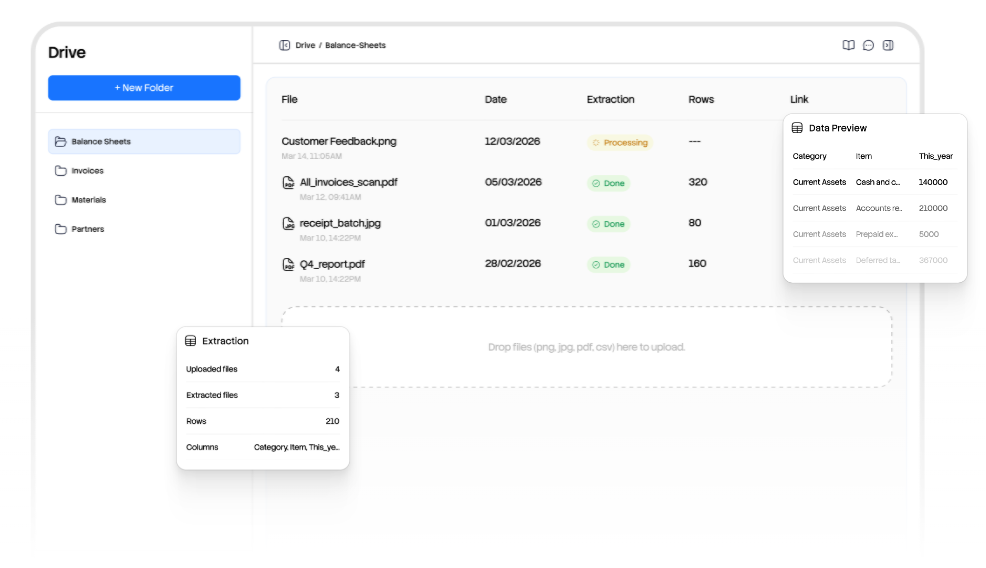The height and width of the screenshot is (568, 986).
Task: Click table icon in Extraction card
Action: click(x=191, y=341)
